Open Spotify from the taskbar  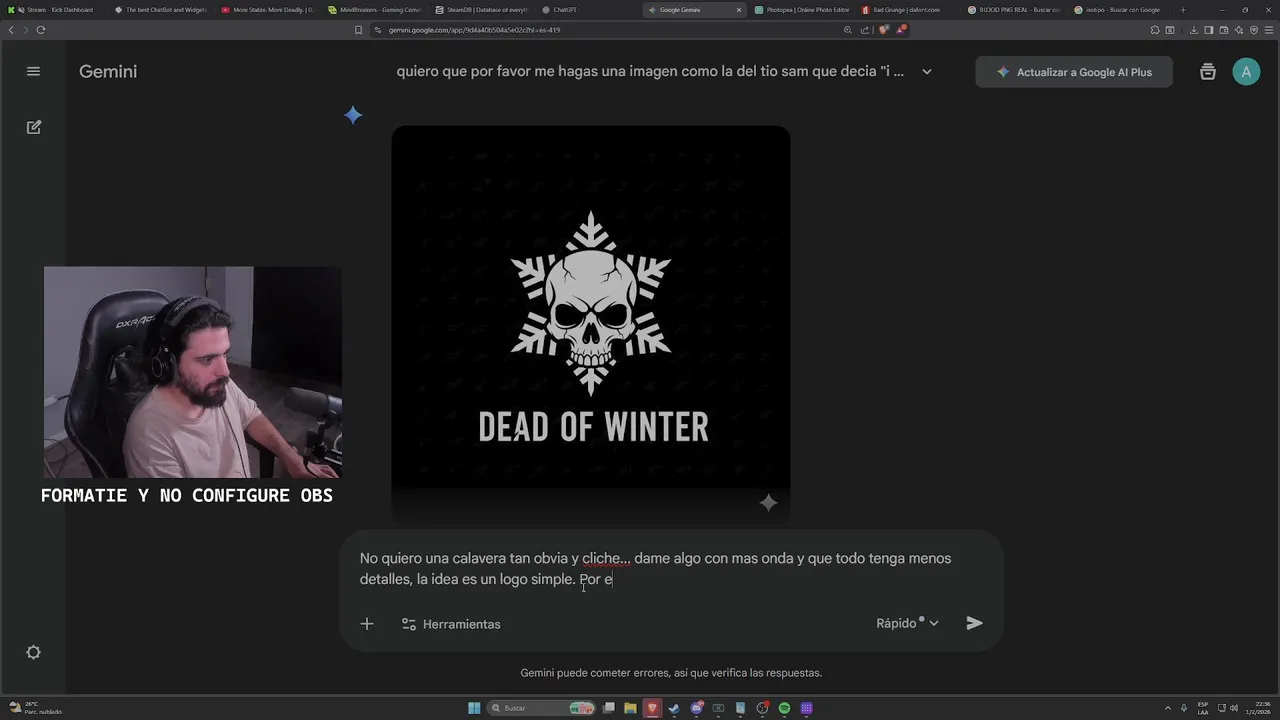(784, 708)
